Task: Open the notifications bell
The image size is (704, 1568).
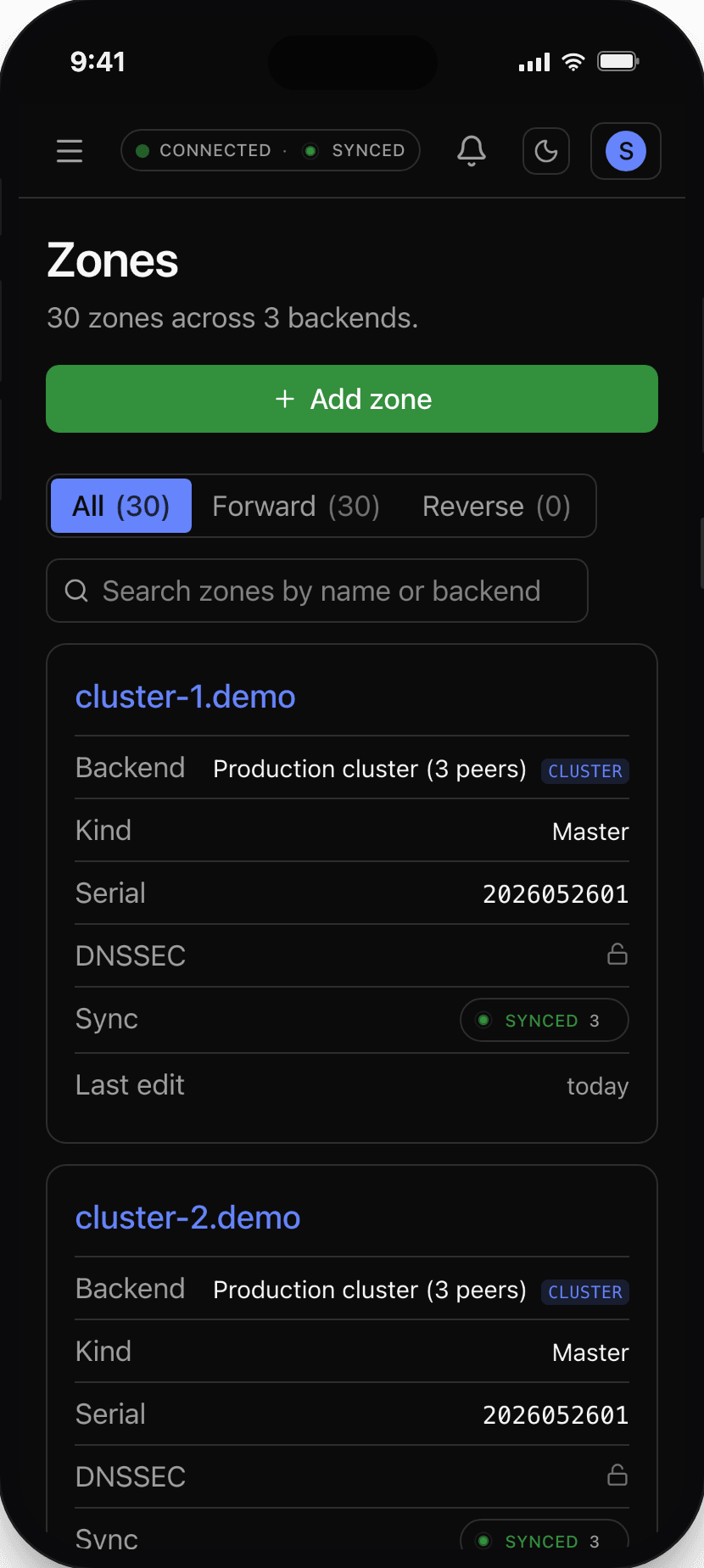Action: pyautogui.click(x=472, y=151)
